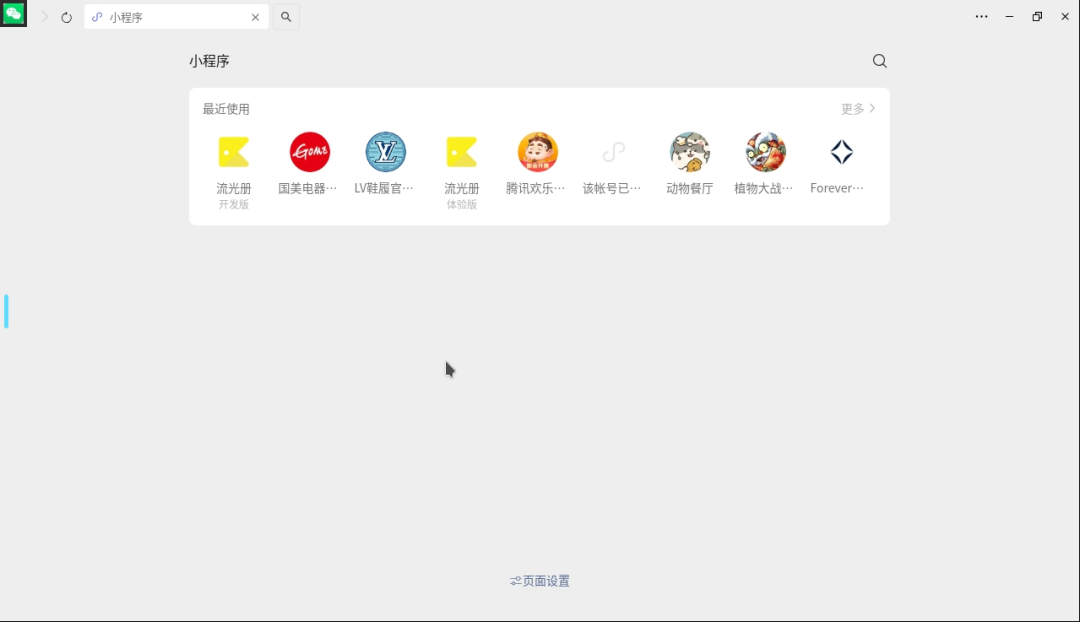Viewport: 1080px width, 622px height.
Task: Click the WeChat logo in the corner
Action: click(13, 13)
